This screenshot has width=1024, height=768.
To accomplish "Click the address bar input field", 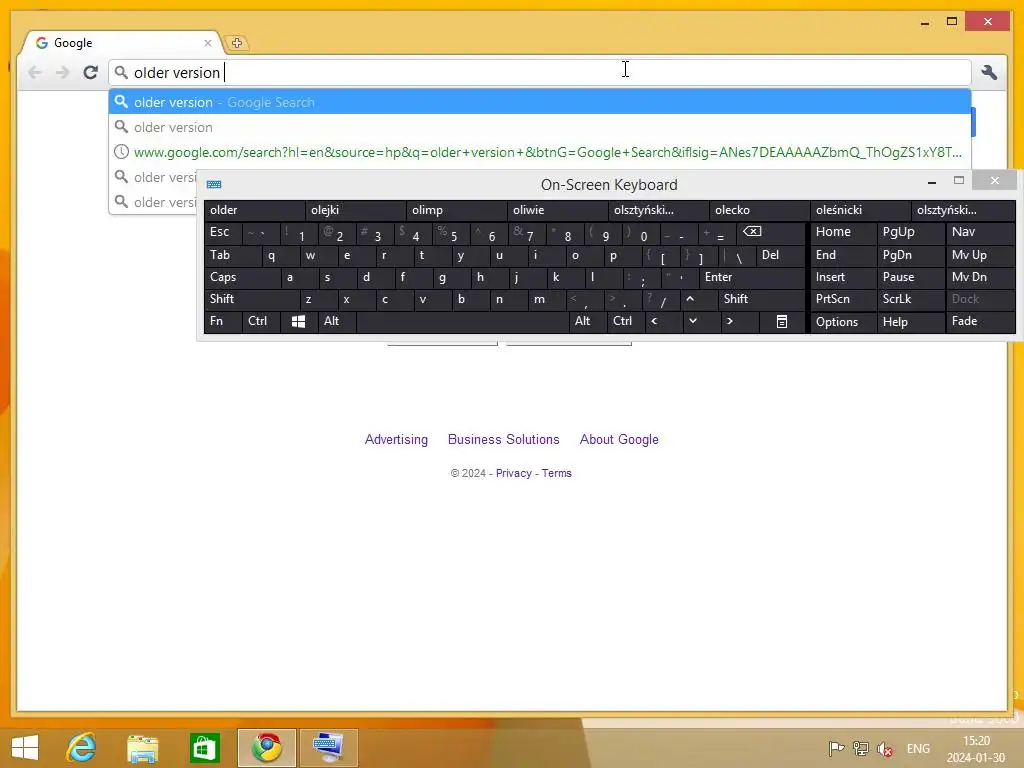I will pos(539,72).
